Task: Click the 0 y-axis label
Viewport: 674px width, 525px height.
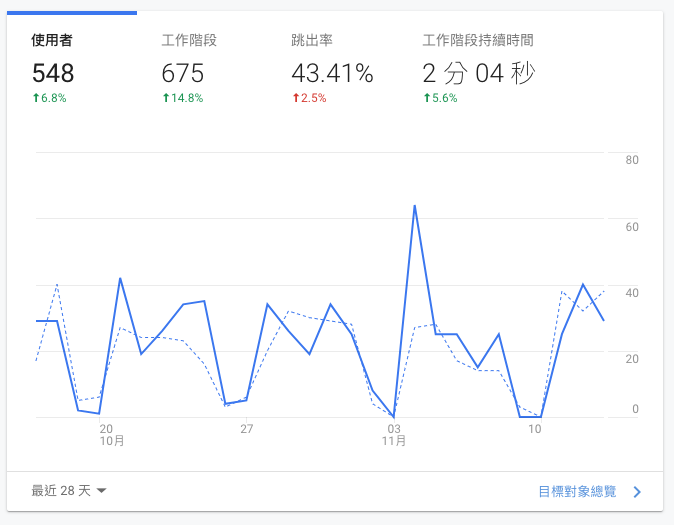Action: [635, 408]
